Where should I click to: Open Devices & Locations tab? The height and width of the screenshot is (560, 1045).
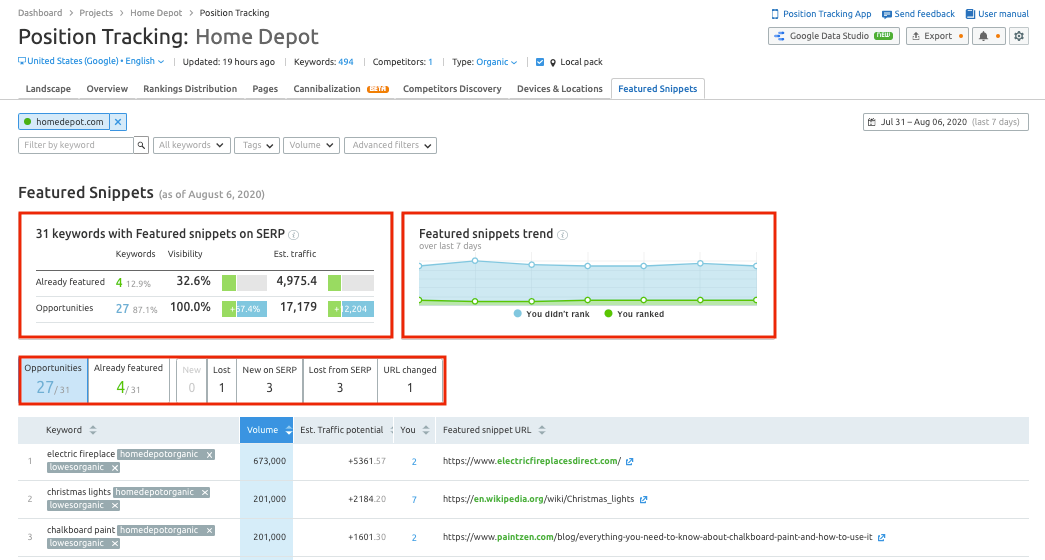click(560, 89)
